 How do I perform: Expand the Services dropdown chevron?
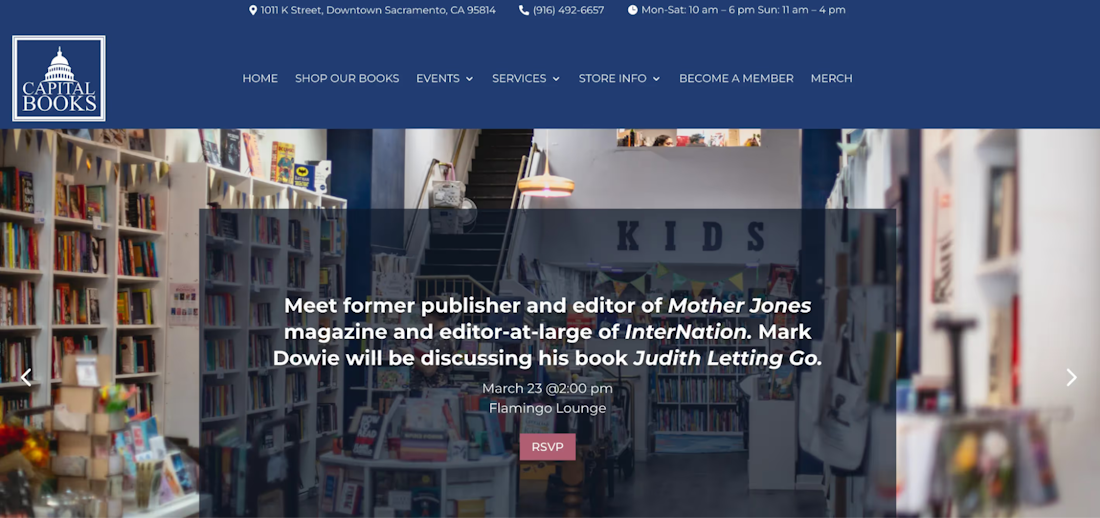(556, 79)
